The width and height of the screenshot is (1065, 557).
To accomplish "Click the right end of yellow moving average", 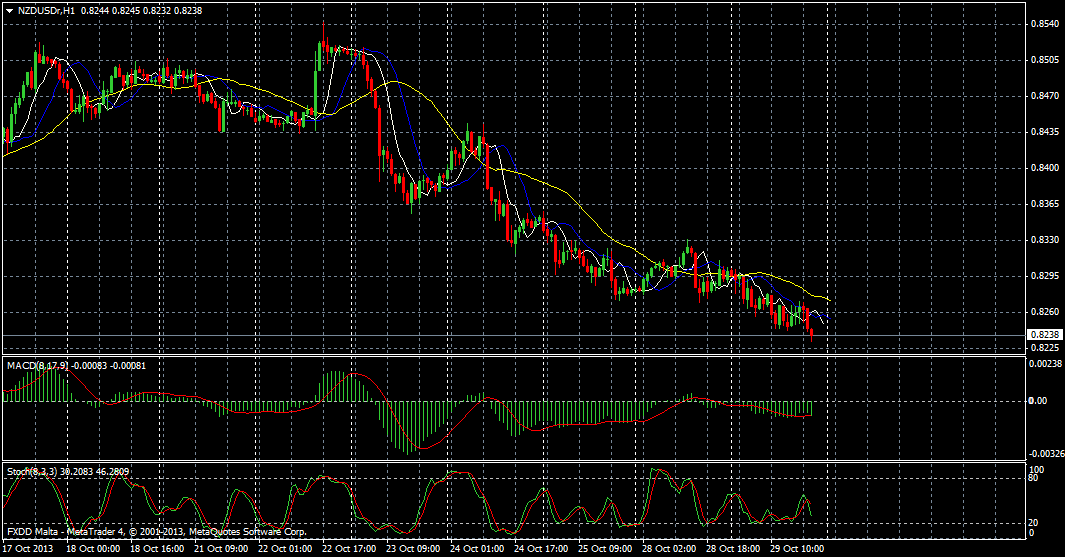I will point(828,299).
